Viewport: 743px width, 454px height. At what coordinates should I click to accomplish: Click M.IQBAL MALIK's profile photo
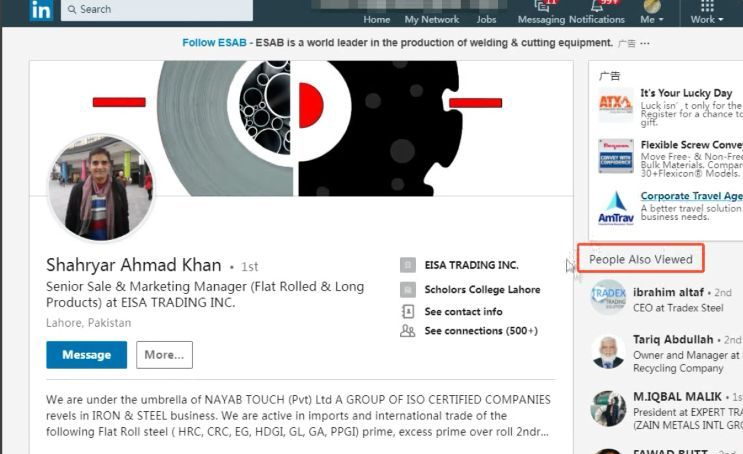(x=608, y=409)
